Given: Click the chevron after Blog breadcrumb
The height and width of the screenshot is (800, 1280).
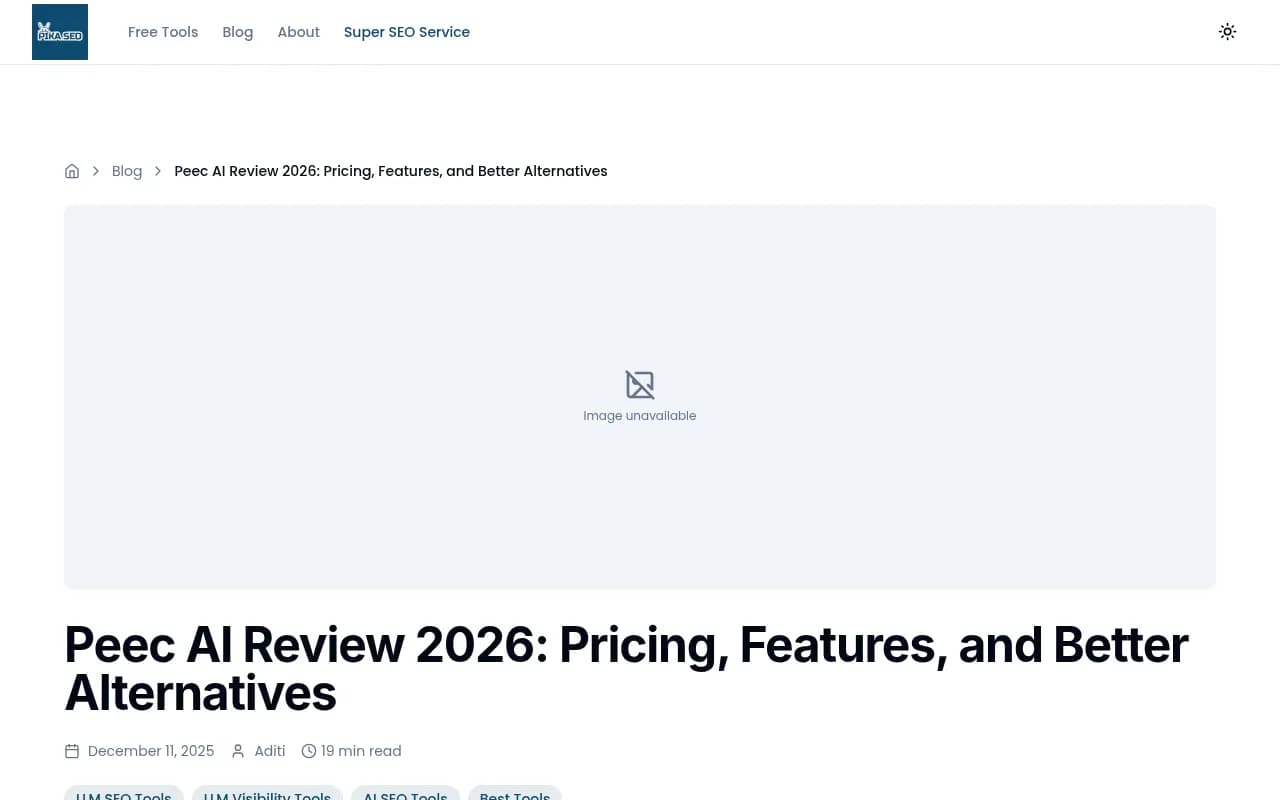Looking at the screenshot, I should (x=158, y=171).
